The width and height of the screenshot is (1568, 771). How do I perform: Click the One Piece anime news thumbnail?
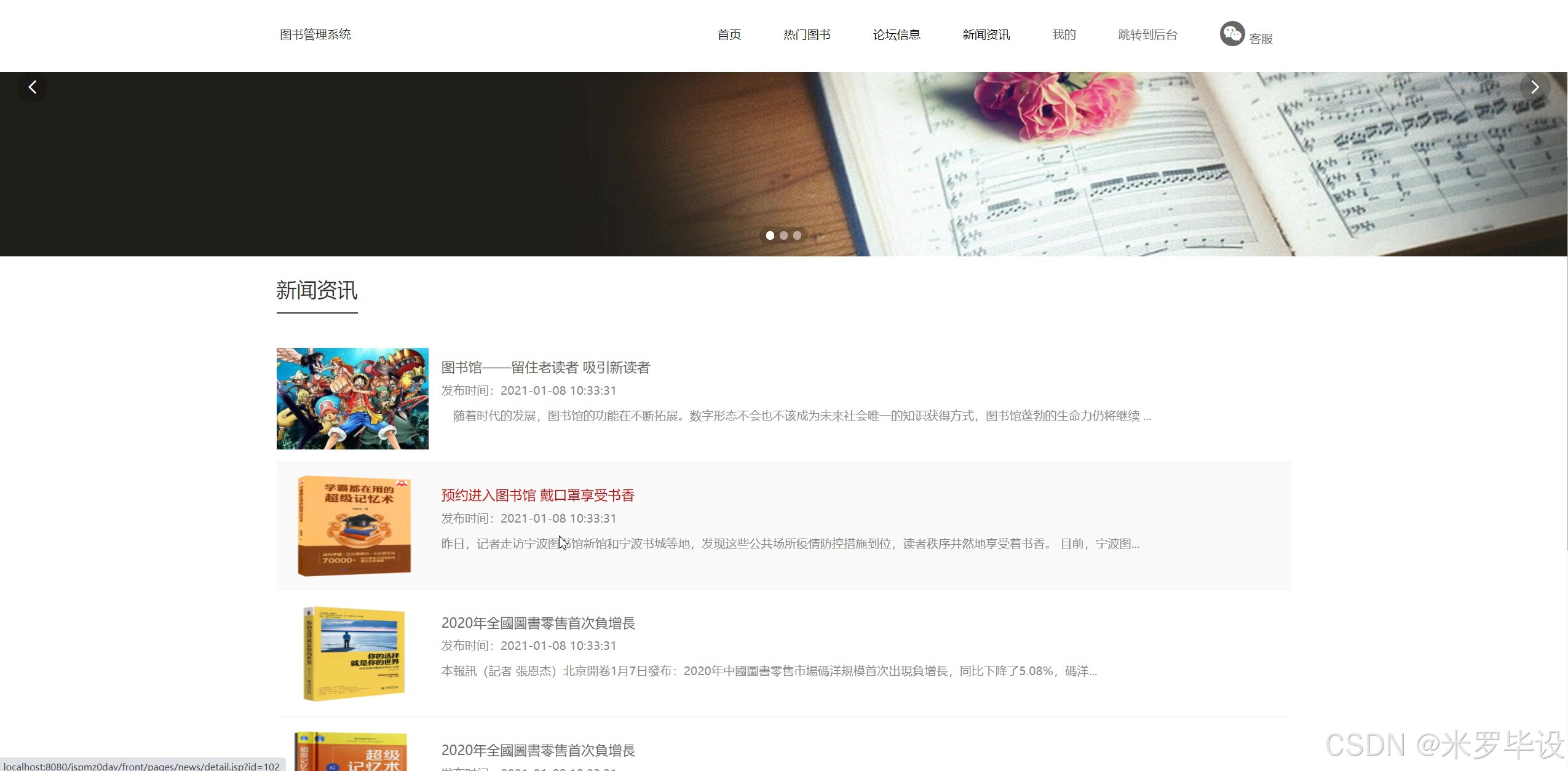pyautogui.click(x=352, y=398)
